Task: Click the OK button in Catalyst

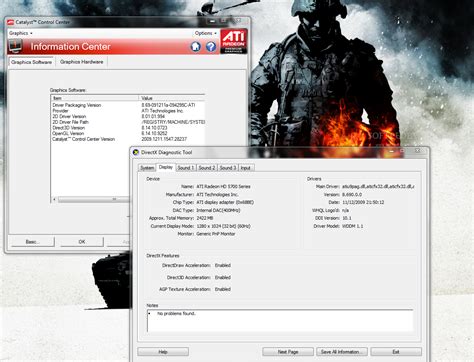Action: pos(82,242)
